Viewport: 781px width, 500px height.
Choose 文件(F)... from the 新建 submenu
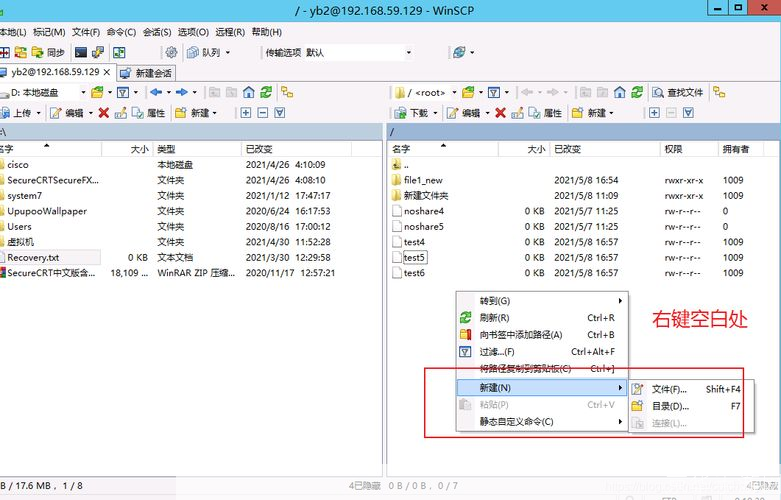coord(692,389)
